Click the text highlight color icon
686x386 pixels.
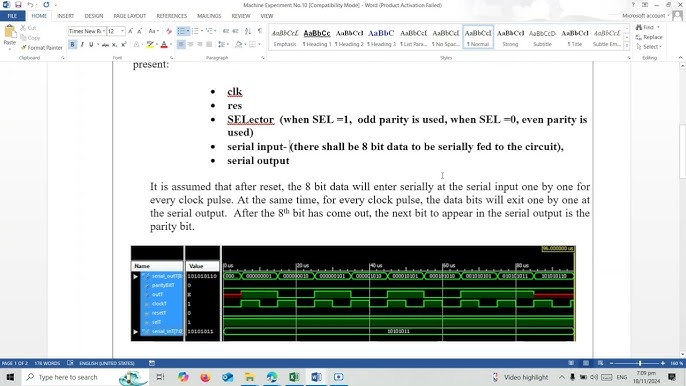tap(150, 44)
